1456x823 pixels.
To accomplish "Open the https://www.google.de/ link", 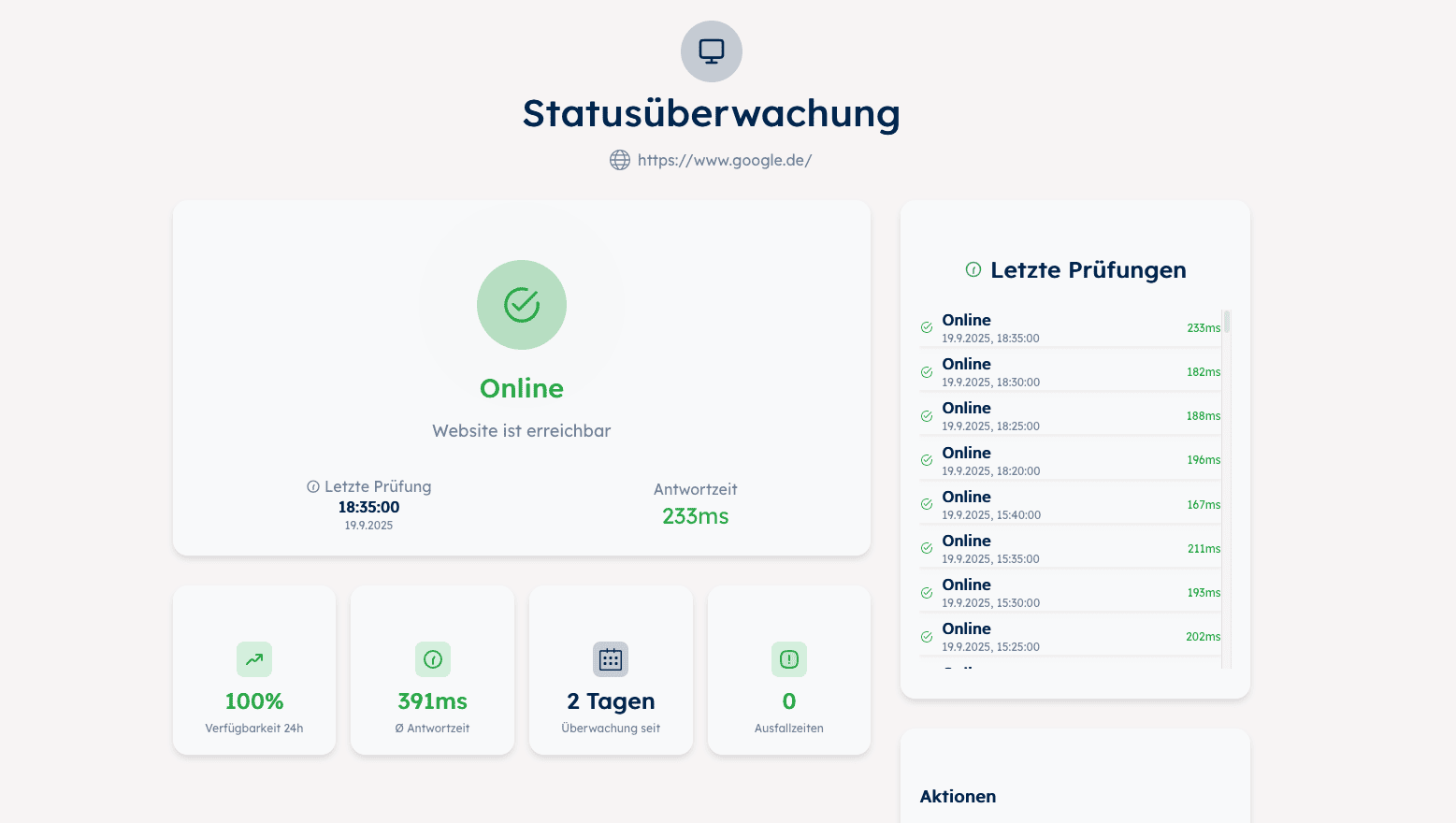I will click(x=724, y=160).
